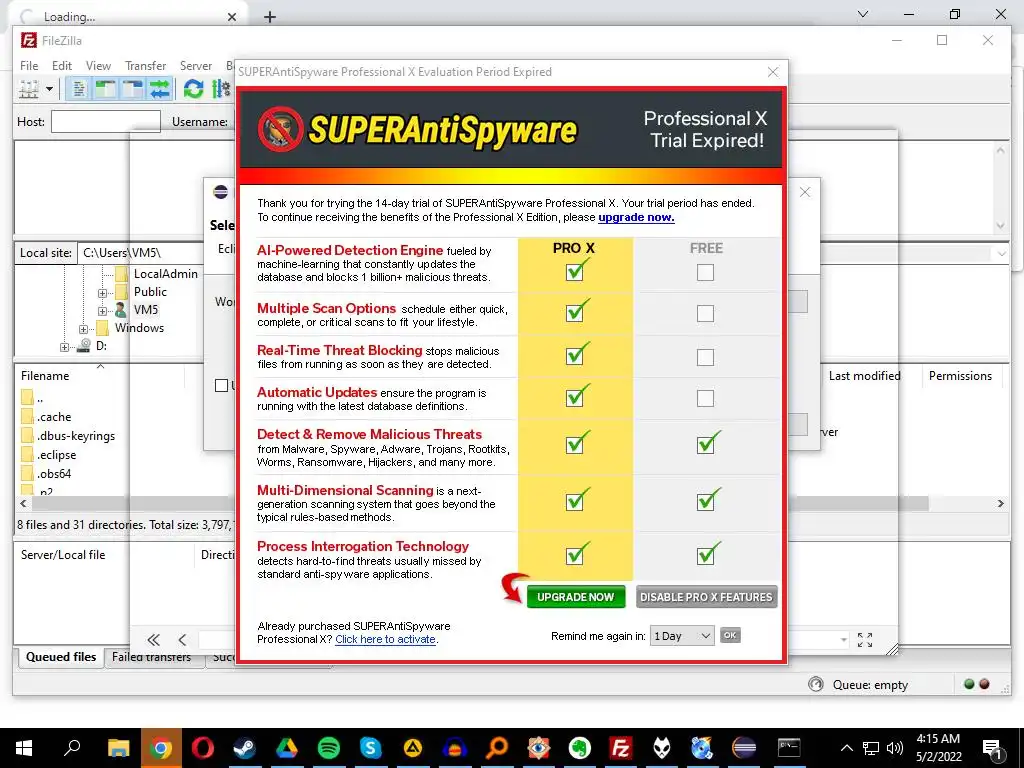Viewport: 1024px width, 768px height.
Task: Click the FREE checkbox for Real-Time Threat Blocking
Action: click(705, 357)
